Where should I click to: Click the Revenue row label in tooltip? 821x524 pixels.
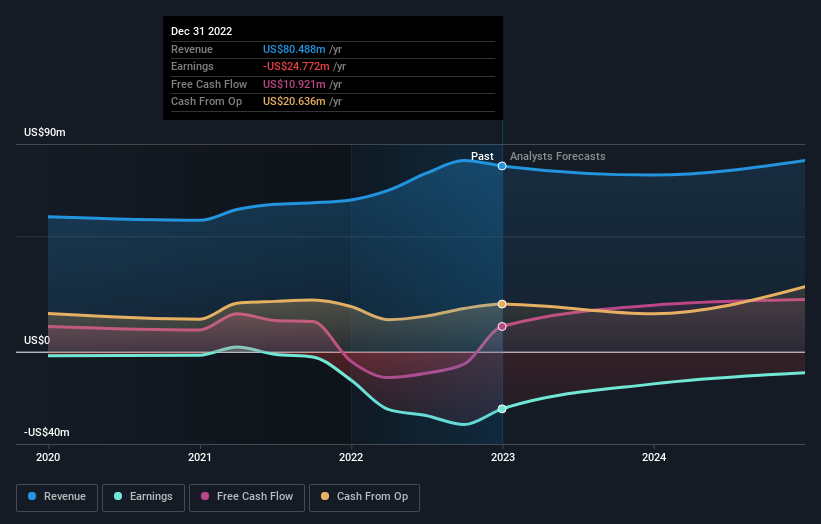pos(192,49)
